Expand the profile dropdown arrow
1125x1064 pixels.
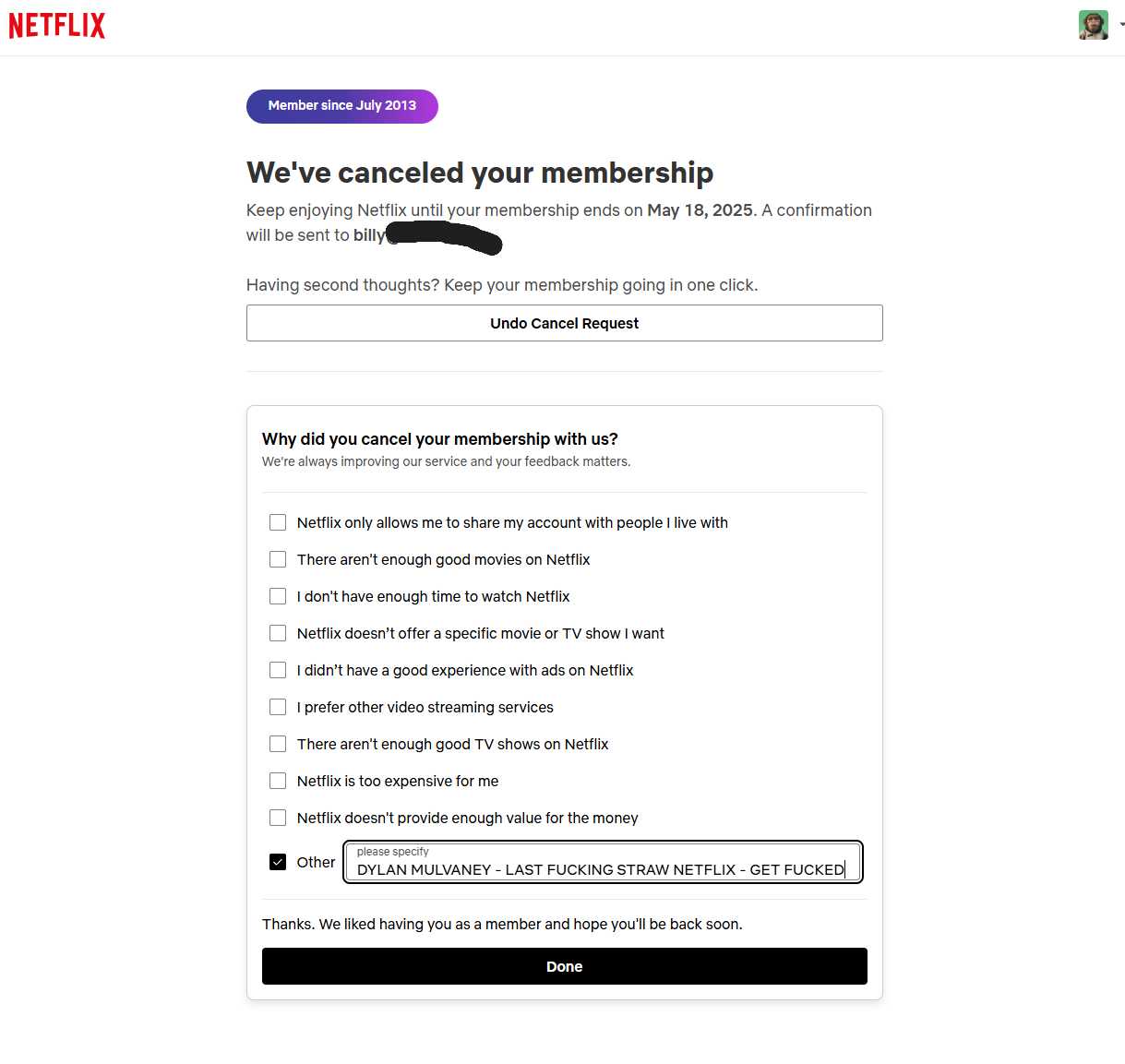click(x=1121, y=25)
